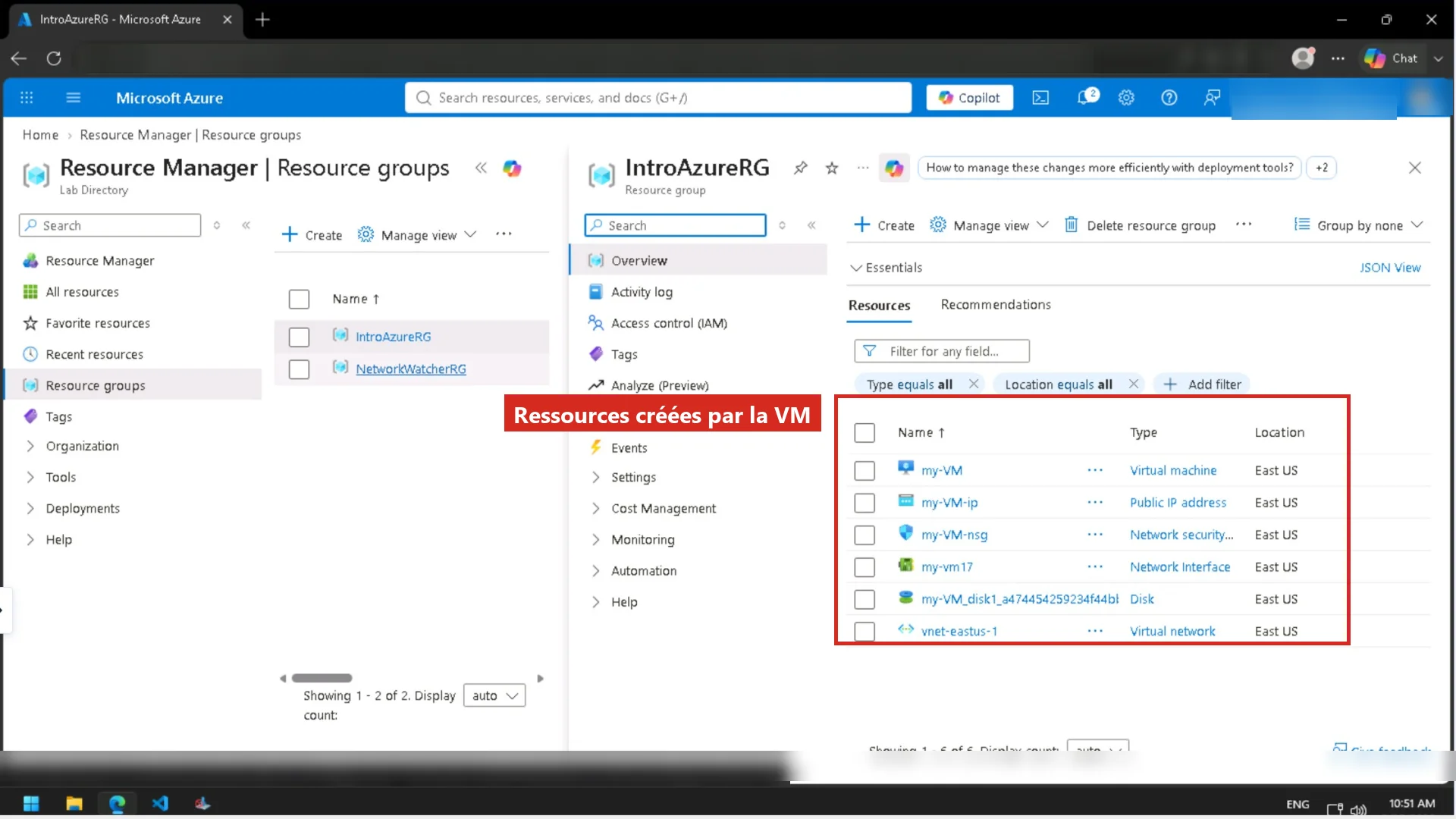Pin IntroAzureRG to dashboard

(801, 168)
